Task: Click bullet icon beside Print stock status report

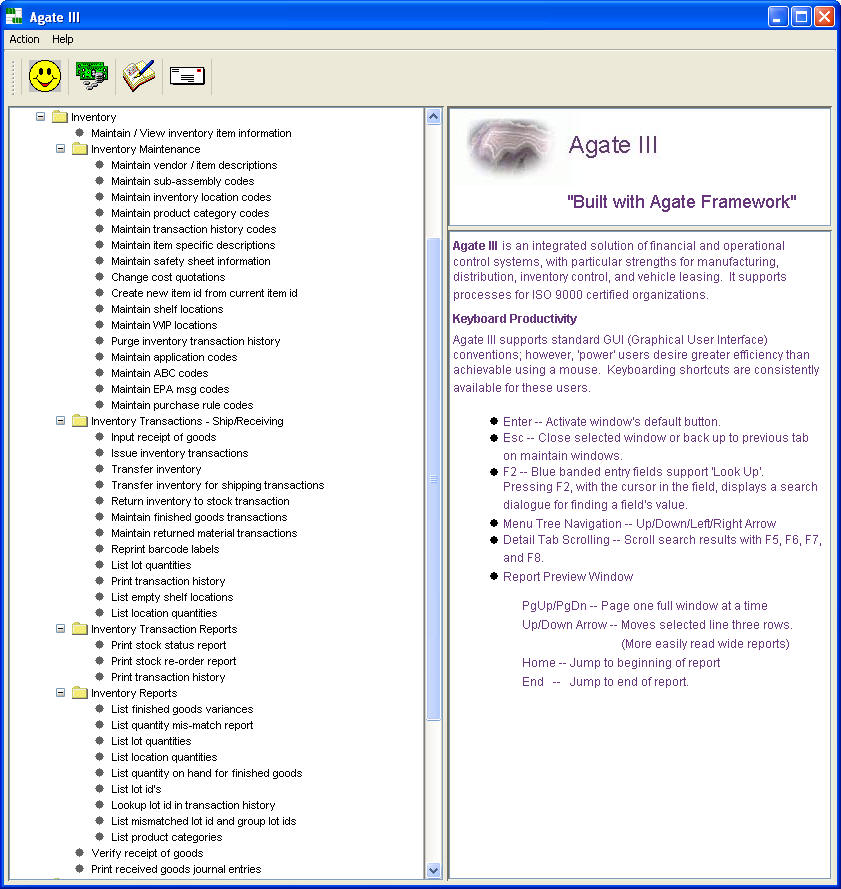Action: (99, 645)
